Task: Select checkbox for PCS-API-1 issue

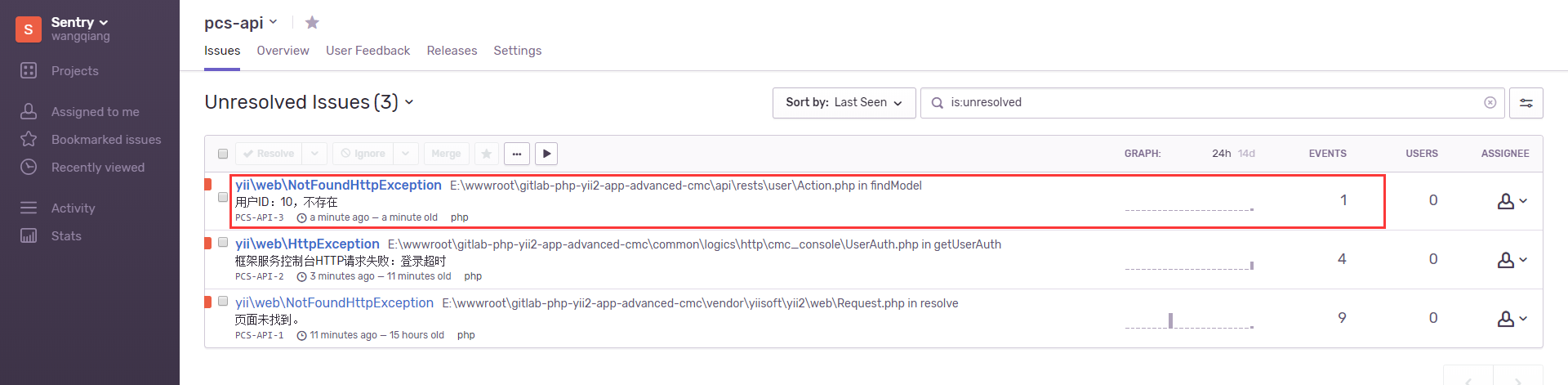Action: click(223, 302)
